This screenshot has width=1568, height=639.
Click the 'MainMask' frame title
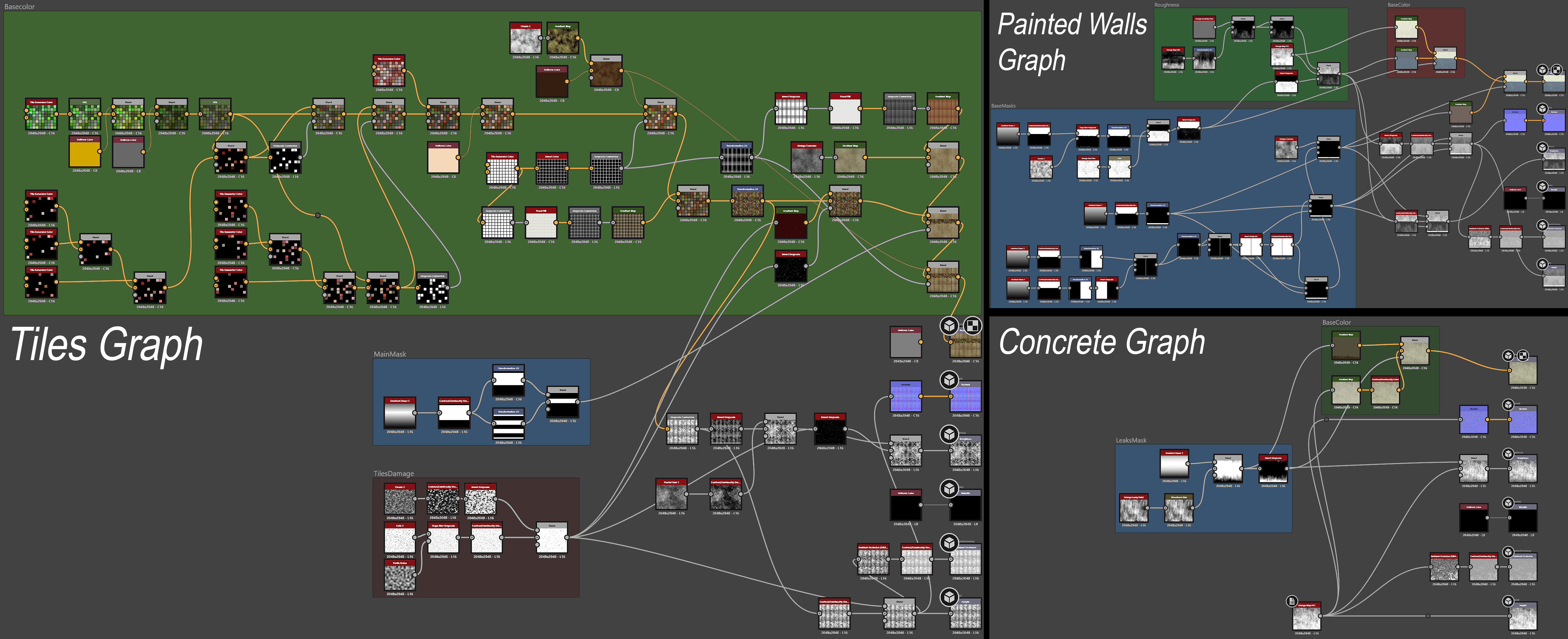pyautogui.click(x=390, y=354)
